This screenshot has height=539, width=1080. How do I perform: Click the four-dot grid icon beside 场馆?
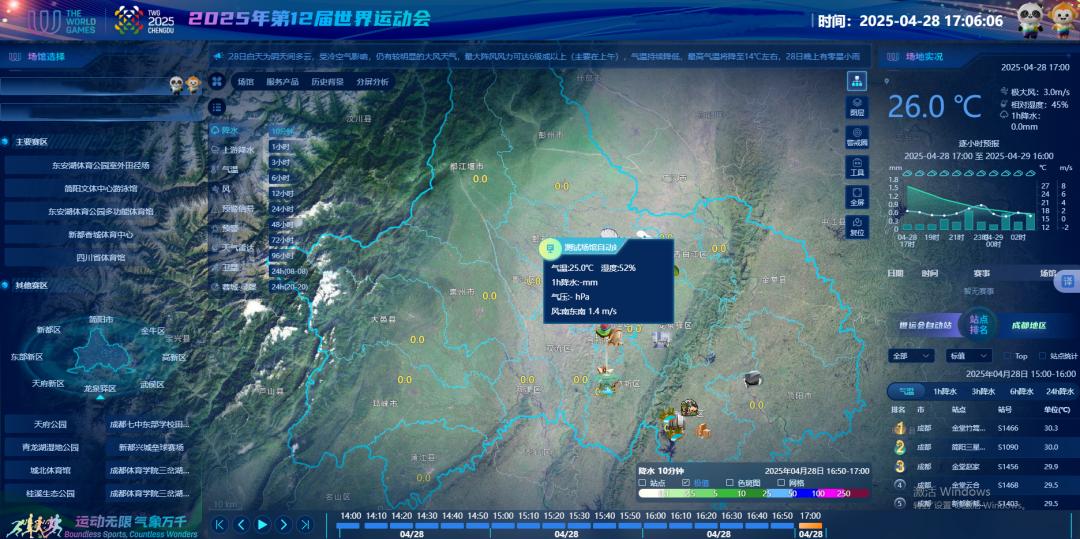217,82
